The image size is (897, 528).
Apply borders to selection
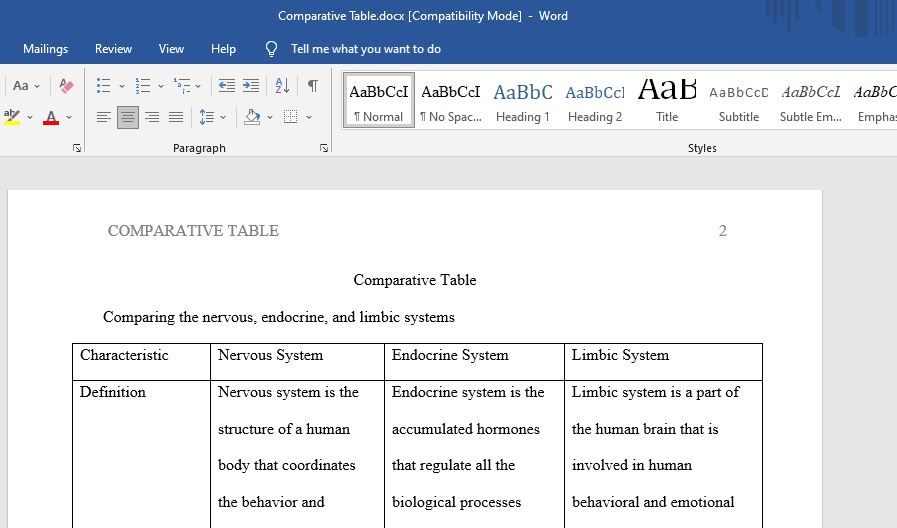coord(291,117)
